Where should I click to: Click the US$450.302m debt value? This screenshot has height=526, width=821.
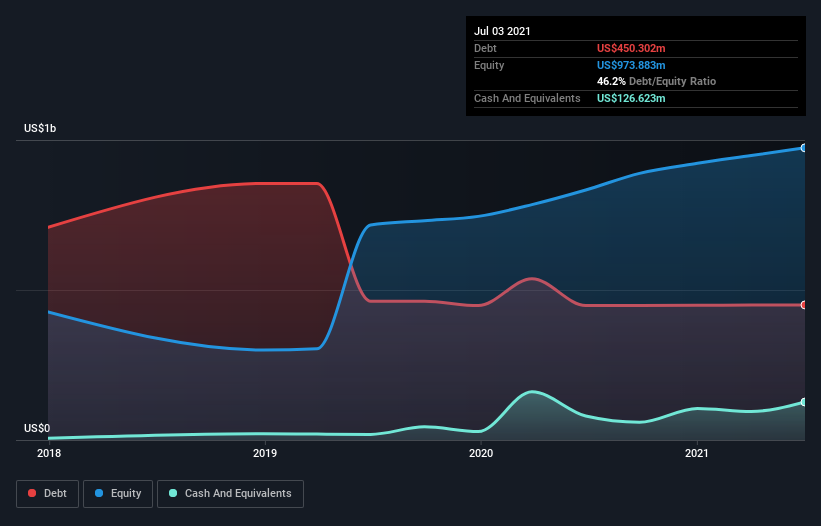(x=631, y=48)
